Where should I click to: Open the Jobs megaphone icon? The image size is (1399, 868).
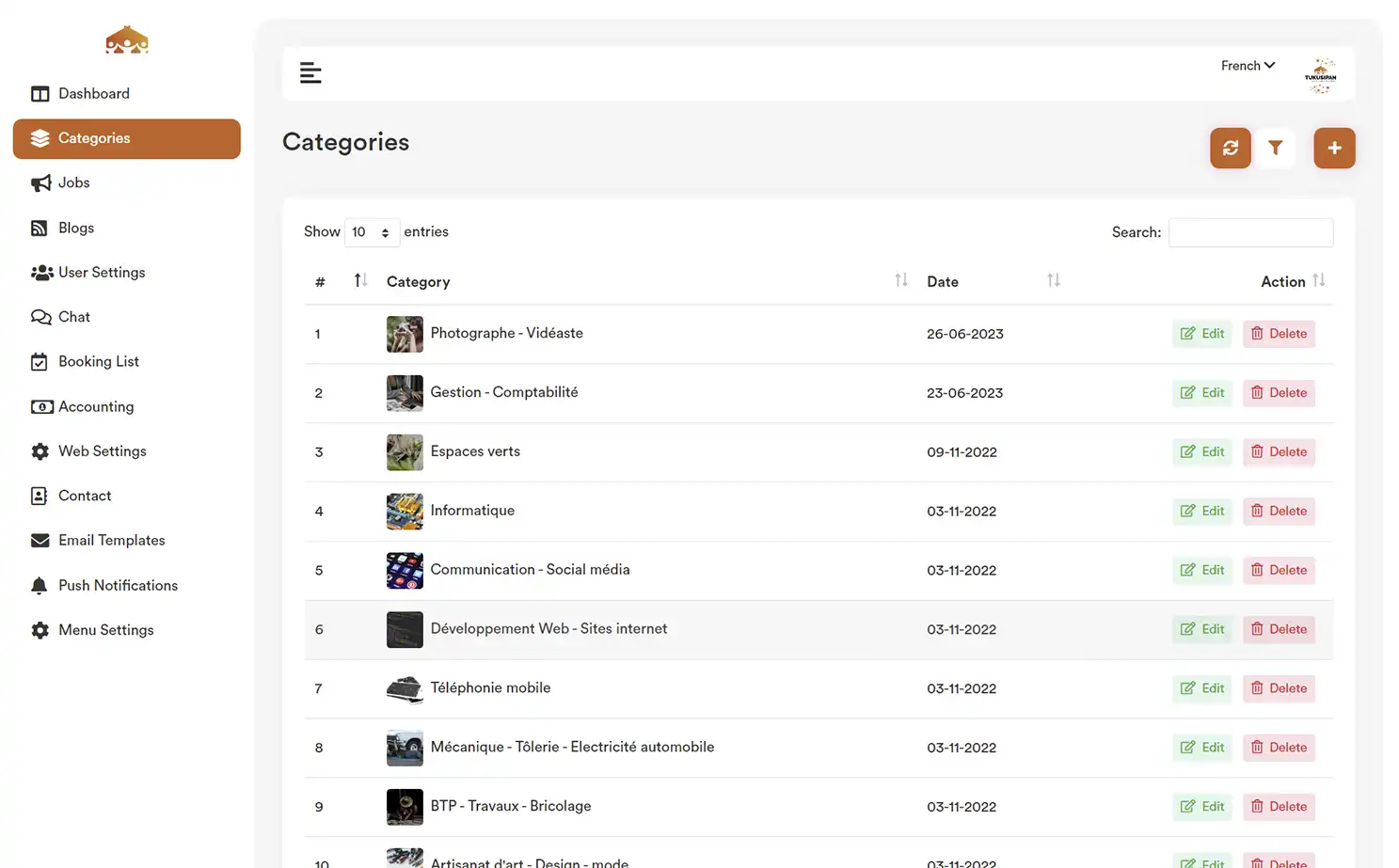tap(40, 182)
